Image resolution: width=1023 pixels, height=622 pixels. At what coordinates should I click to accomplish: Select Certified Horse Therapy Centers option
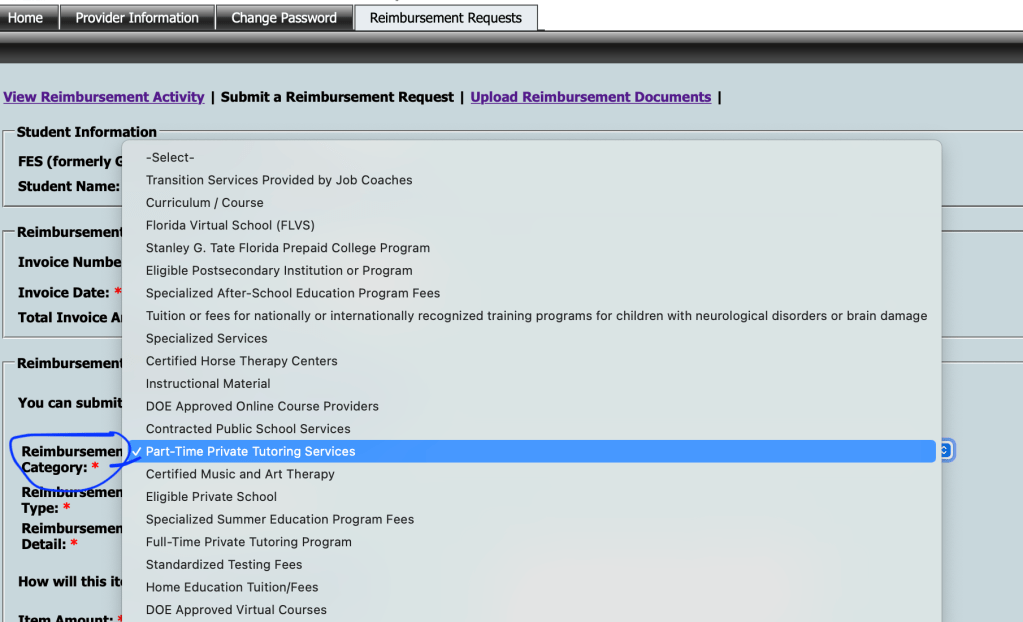point(242,361)
